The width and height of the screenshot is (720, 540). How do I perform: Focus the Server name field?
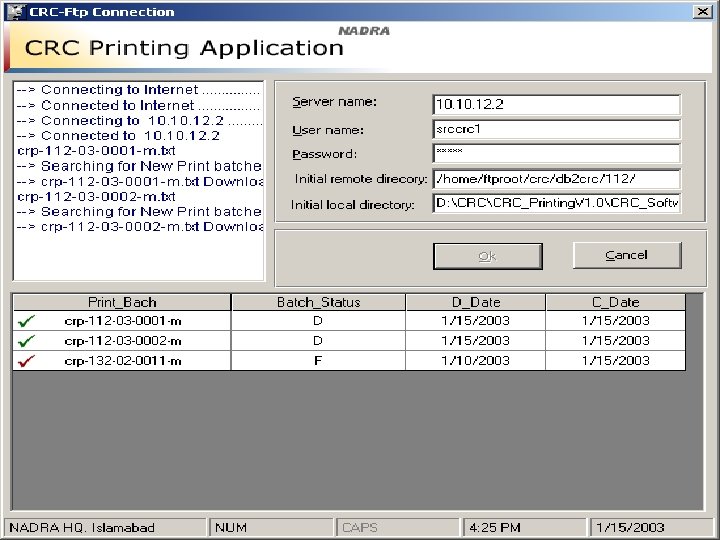click(557, 104)
